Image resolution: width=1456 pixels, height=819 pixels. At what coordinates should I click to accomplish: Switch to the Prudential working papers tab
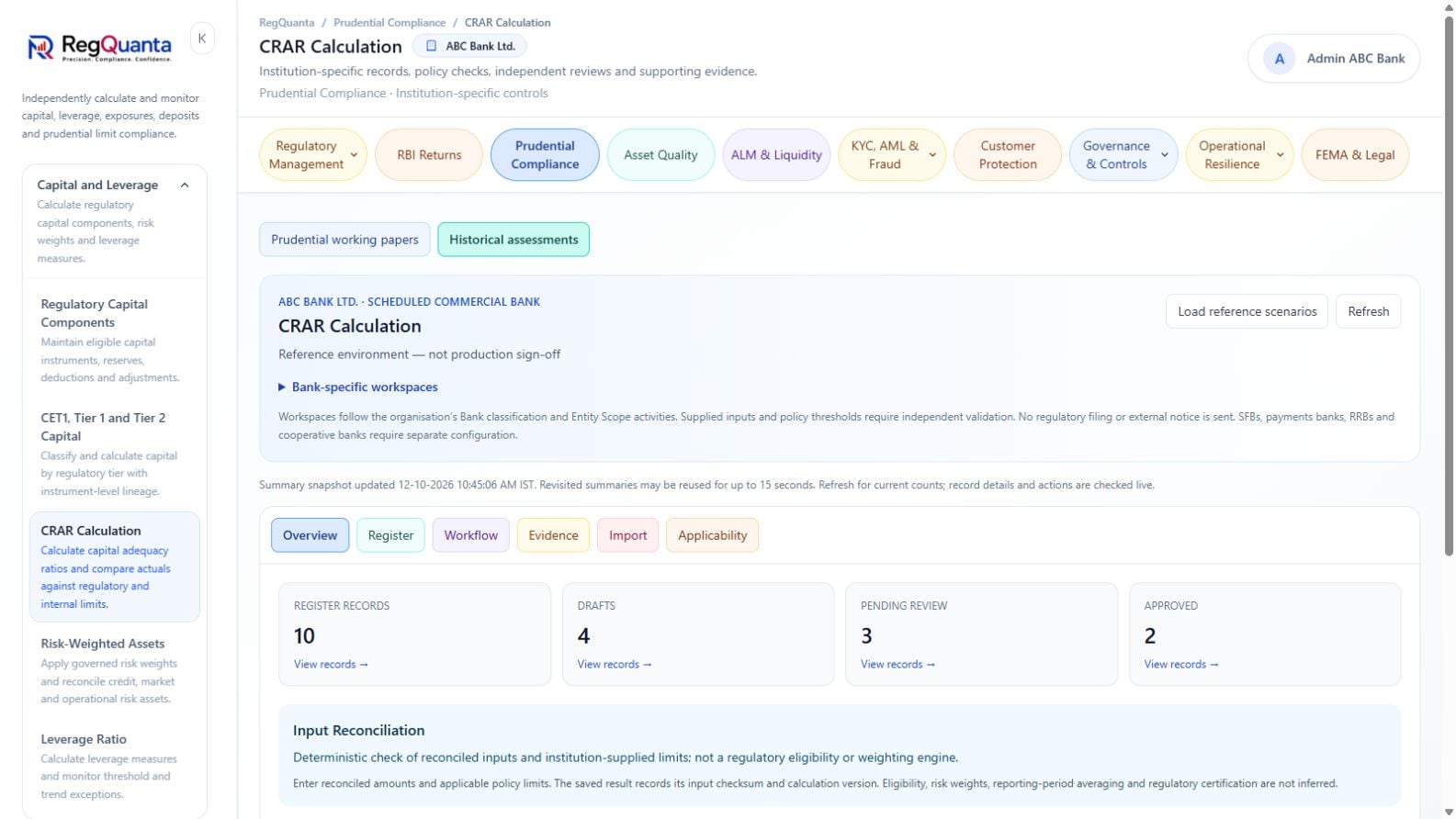click(x=344, y=240)
